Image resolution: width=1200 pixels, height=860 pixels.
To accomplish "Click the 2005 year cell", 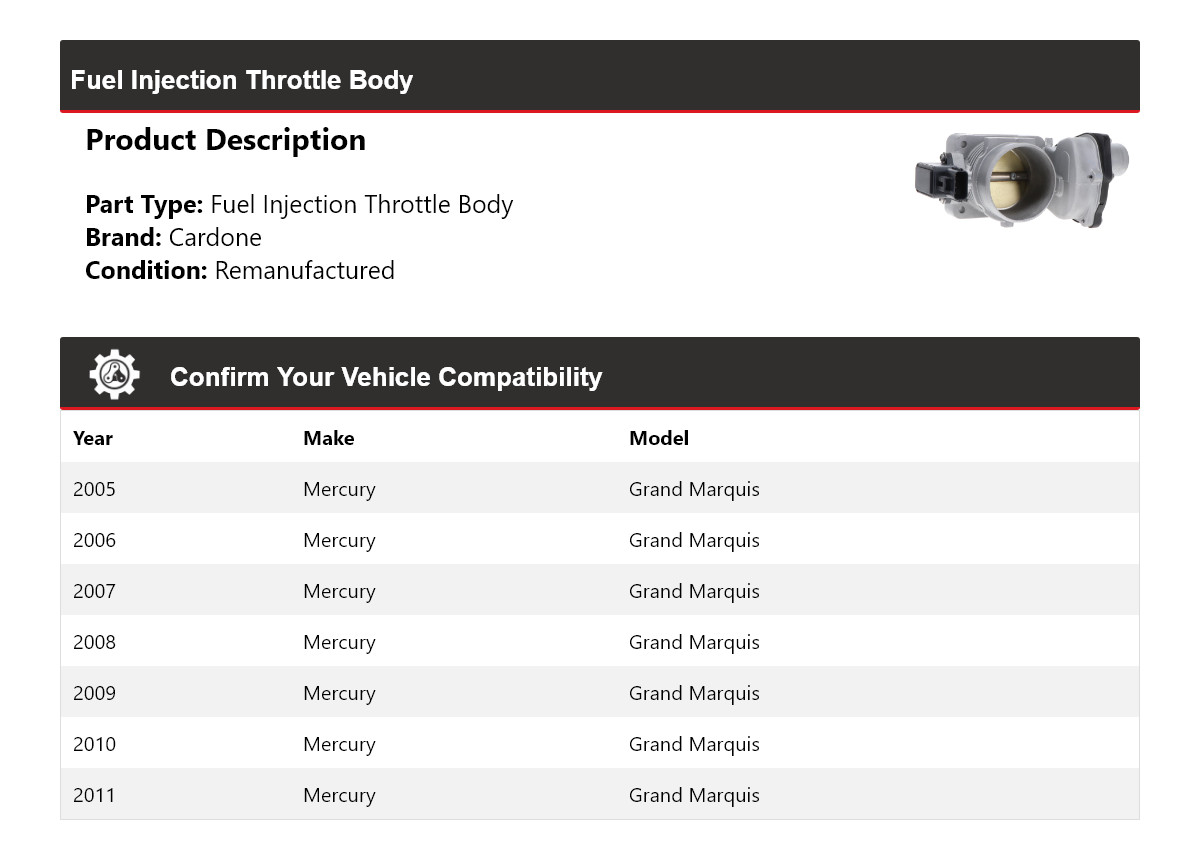I will pyautogui.click(x=94, y=489).
